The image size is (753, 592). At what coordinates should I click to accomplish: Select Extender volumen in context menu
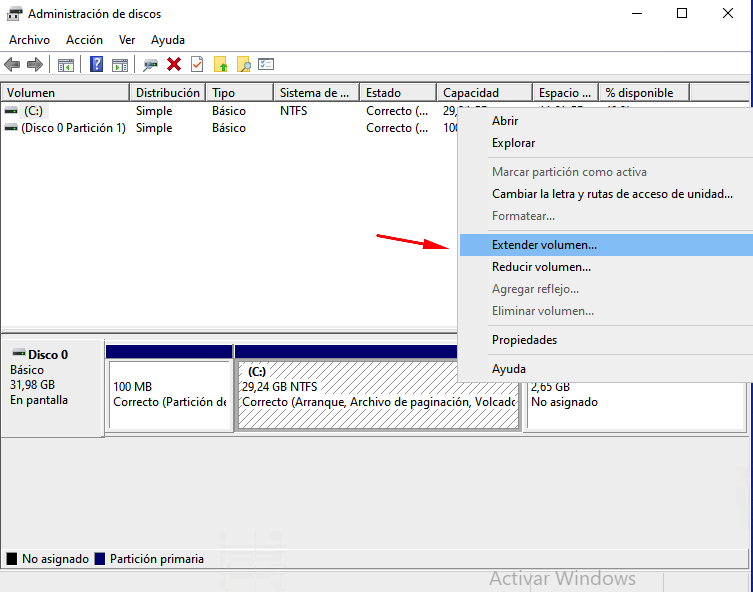[606, 245]
